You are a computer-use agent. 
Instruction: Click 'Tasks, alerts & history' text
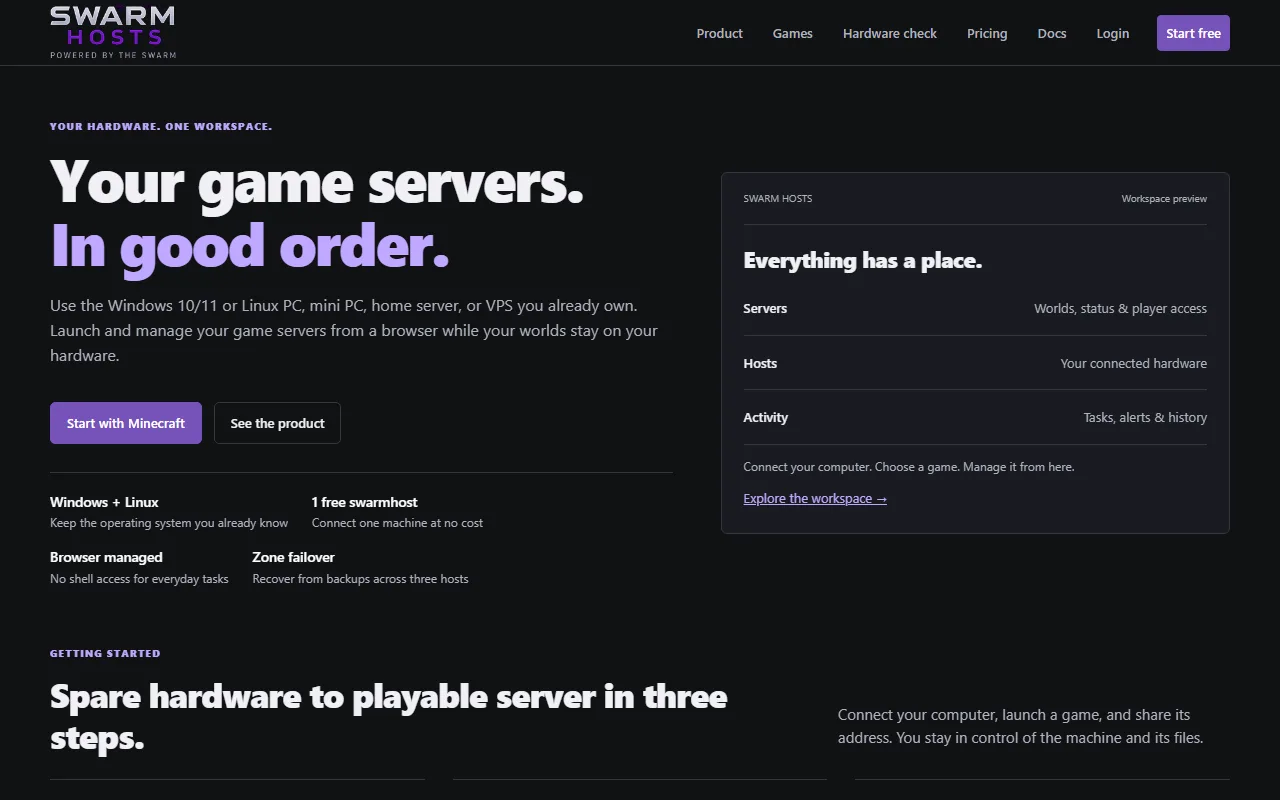pos(1145,417)
